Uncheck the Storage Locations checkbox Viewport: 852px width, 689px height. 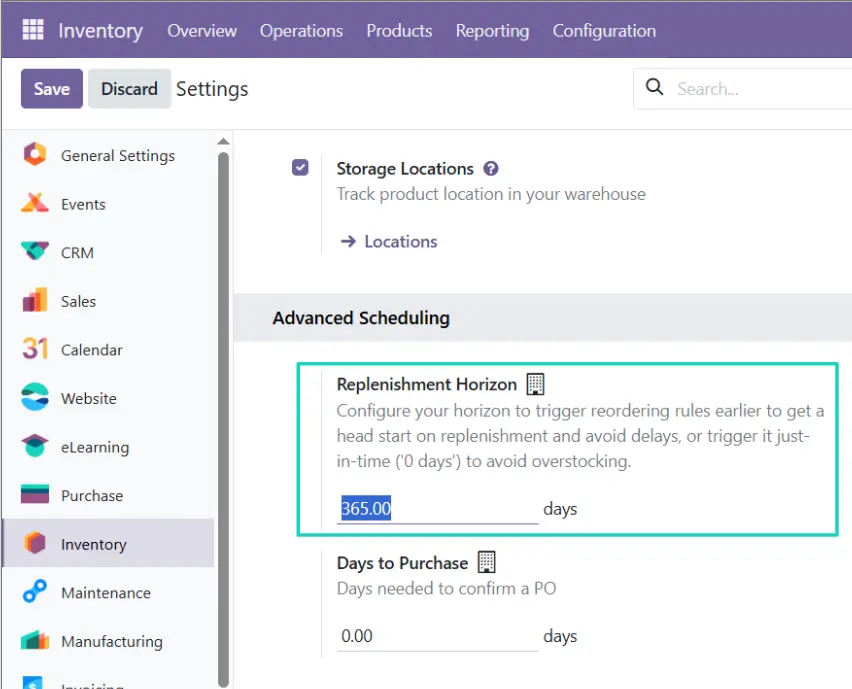click(300, 167)
